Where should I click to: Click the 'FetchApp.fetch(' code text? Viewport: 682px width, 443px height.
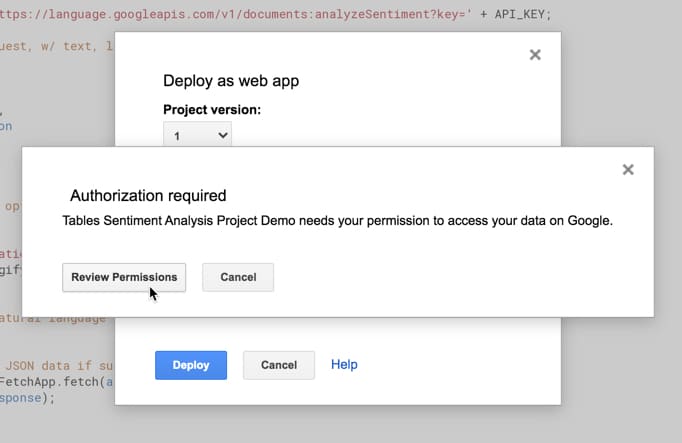52,382
